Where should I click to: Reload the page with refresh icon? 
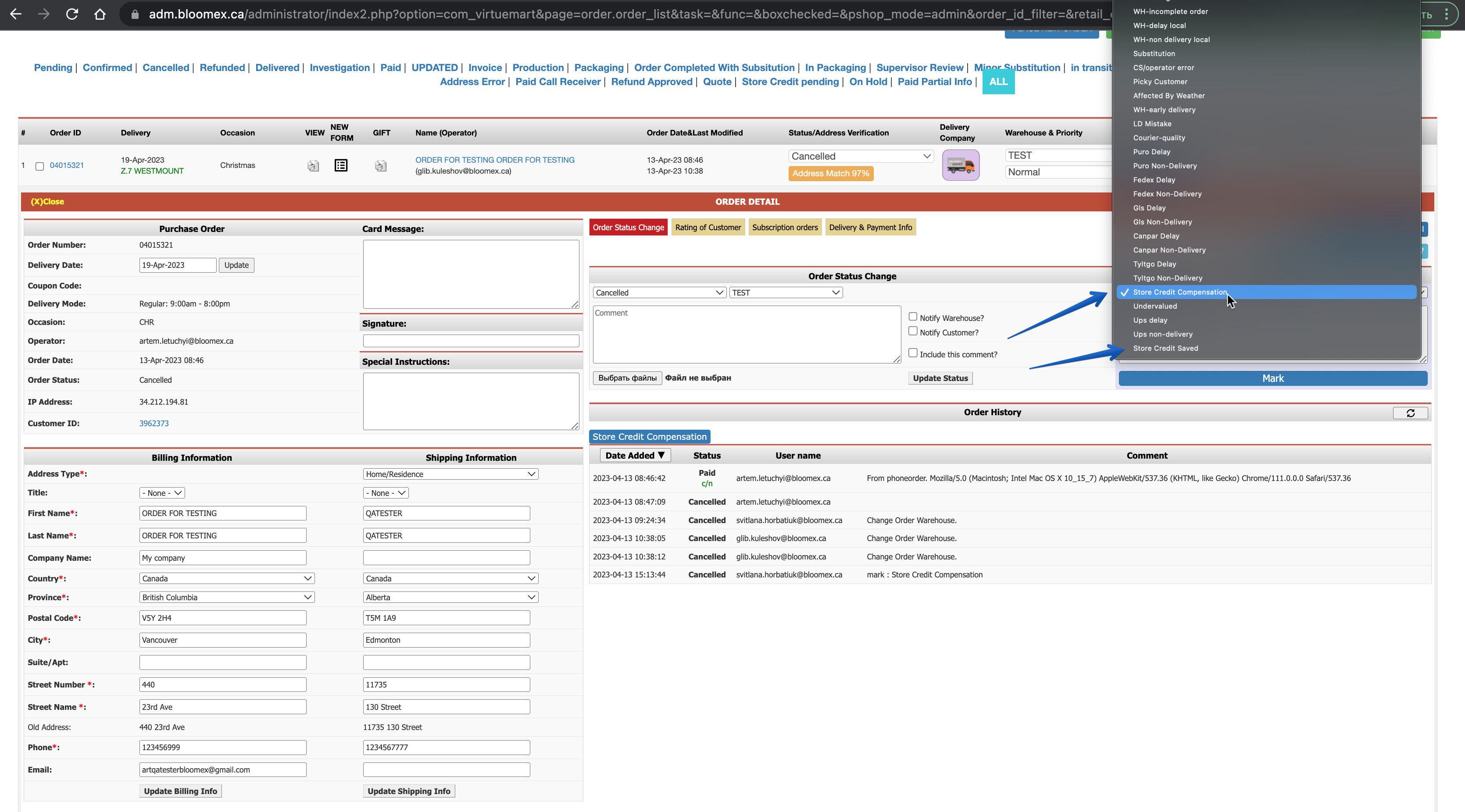(71, 14)
